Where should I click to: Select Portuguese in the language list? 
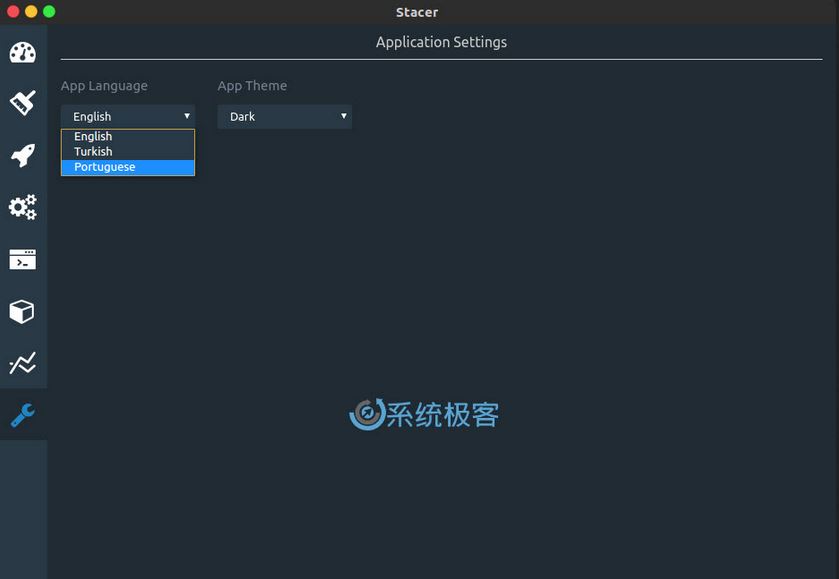click(x=105, y=167)
